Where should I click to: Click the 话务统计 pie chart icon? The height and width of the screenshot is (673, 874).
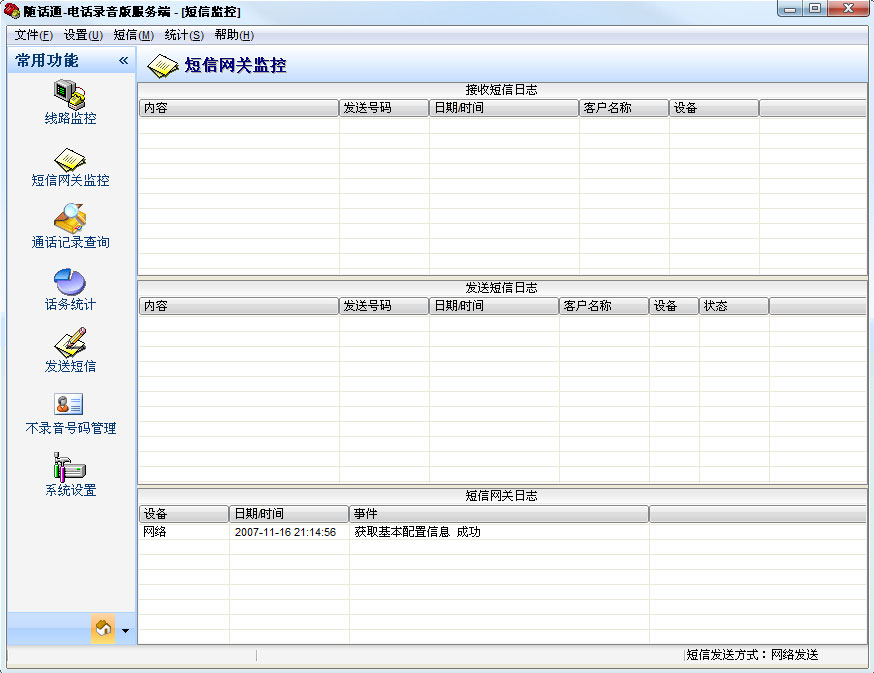pyautogui.click(x=70, y=282)
